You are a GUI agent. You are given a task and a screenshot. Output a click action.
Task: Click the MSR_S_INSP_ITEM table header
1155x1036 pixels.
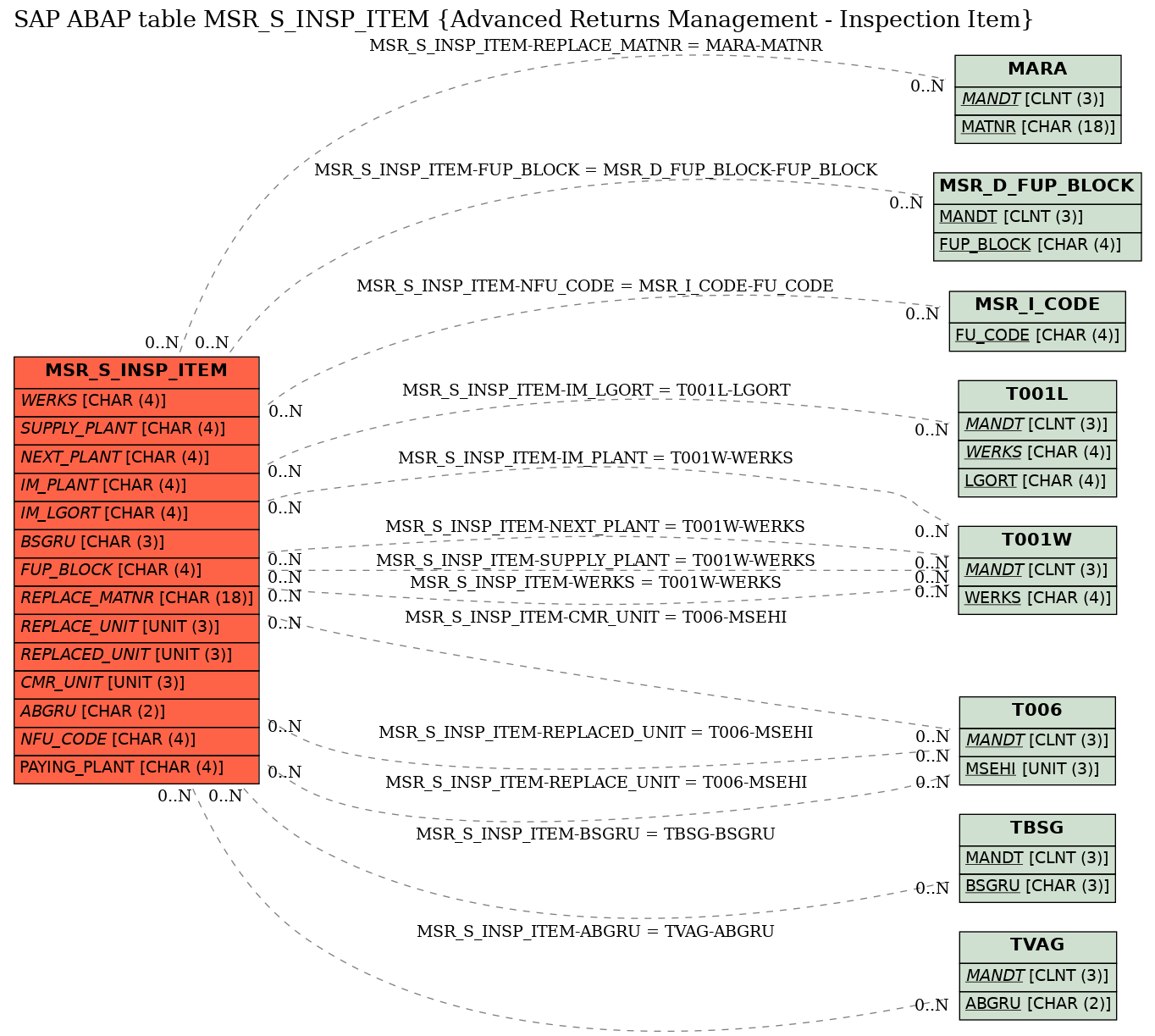point(136,371)
